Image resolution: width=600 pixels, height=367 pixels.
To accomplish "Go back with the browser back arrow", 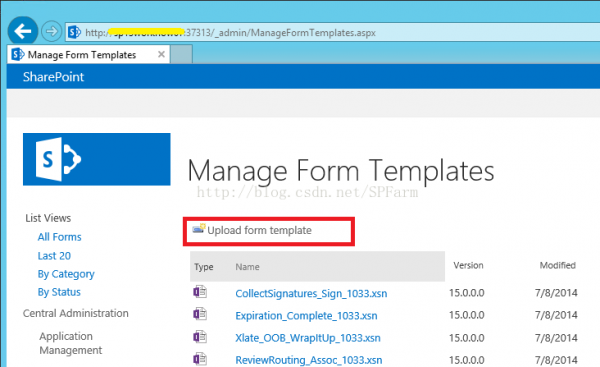I will [x=23, y=31].
